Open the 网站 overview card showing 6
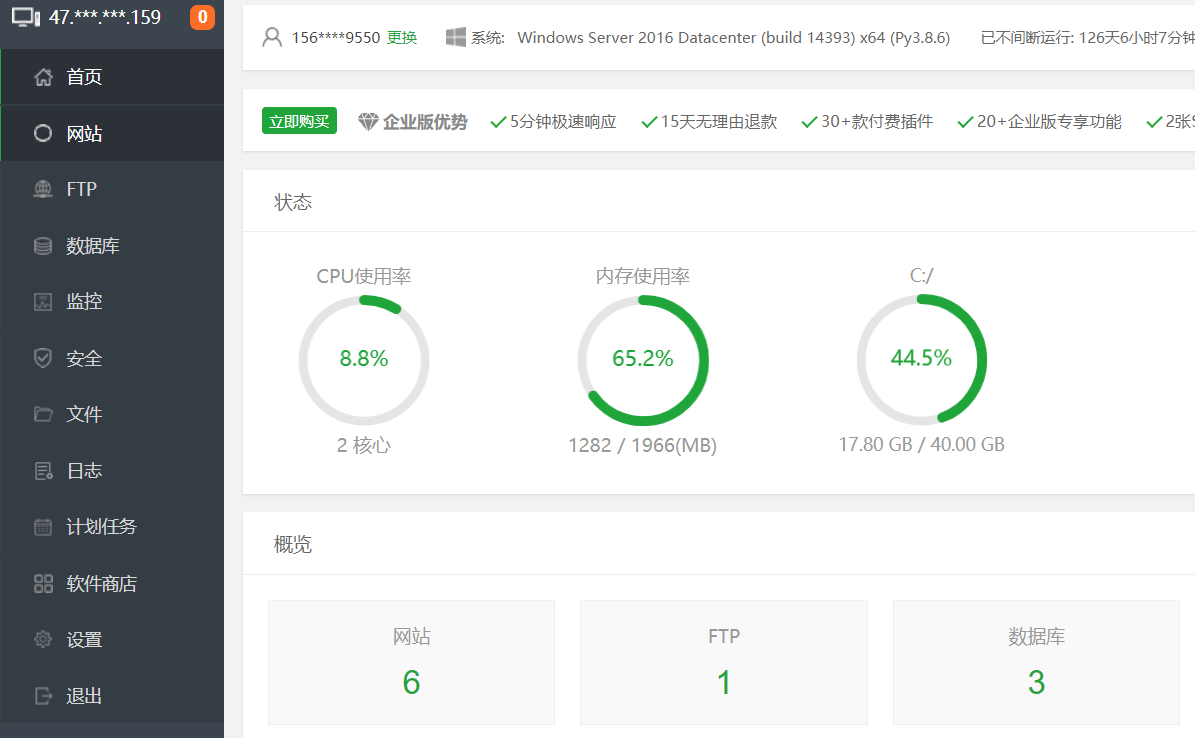 [411, 662]
